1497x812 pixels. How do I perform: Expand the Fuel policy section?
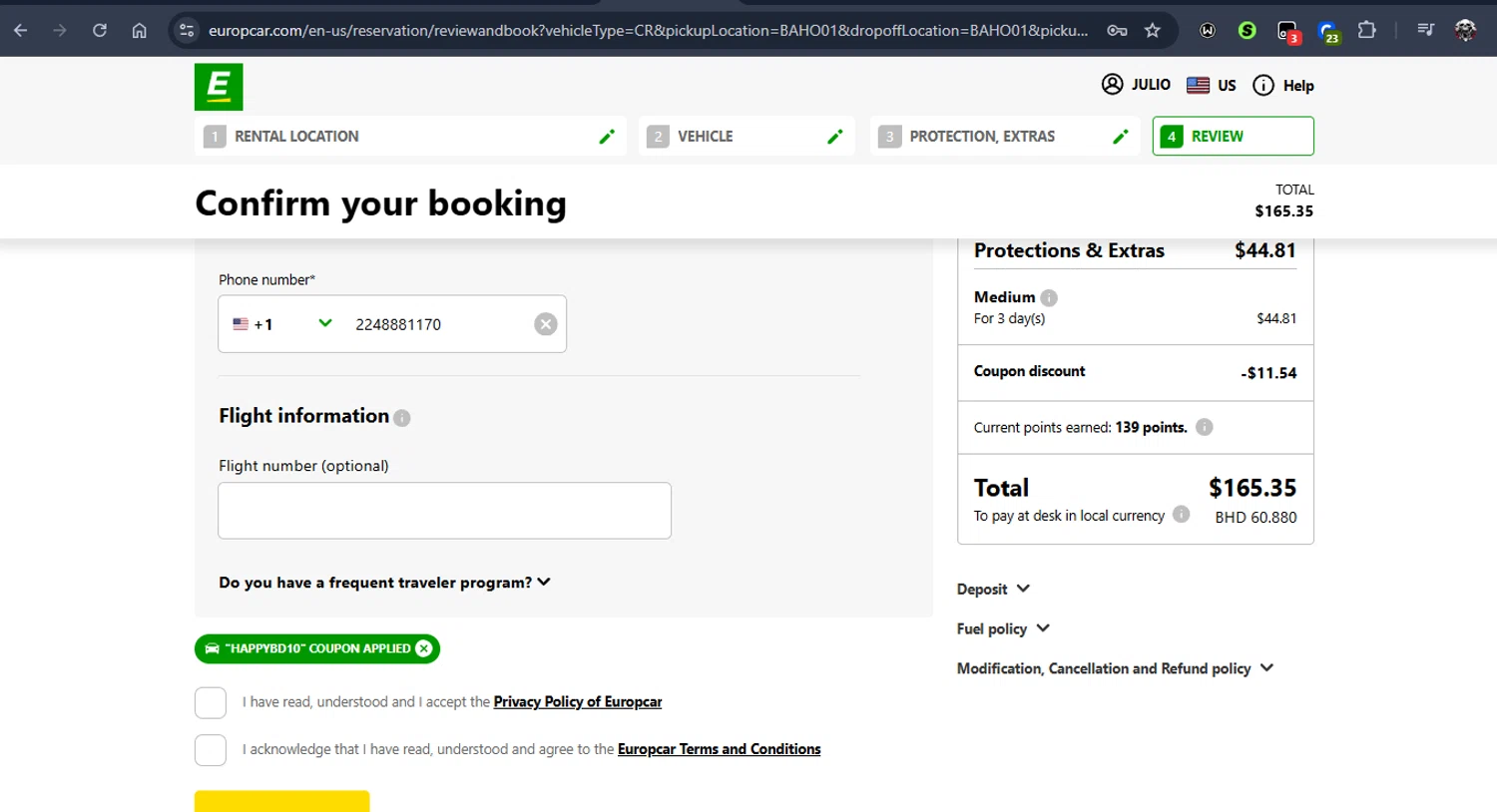tap(1003, 628)
